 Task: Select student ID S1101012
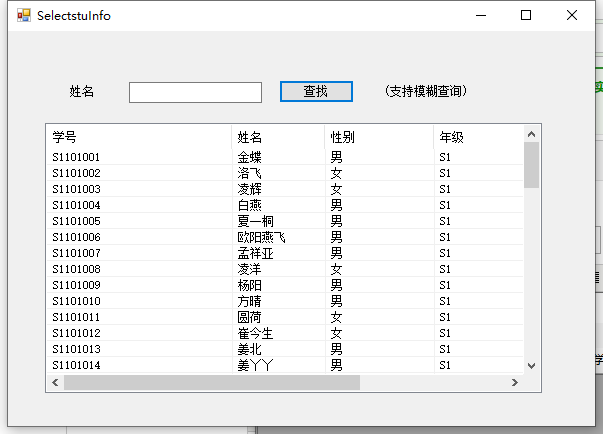(76, 333)
